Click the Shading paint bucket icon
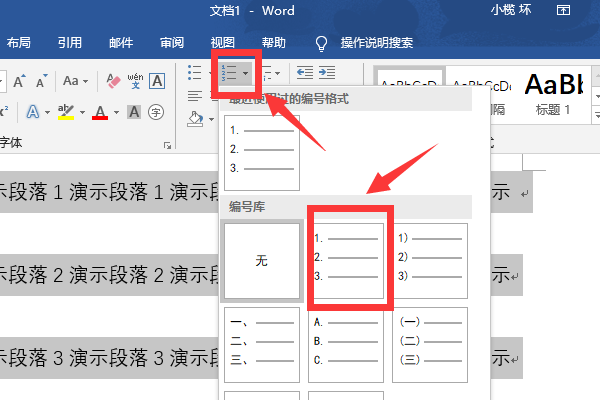The width and height of the screenshot is (600, 400). tap(196, 119)
